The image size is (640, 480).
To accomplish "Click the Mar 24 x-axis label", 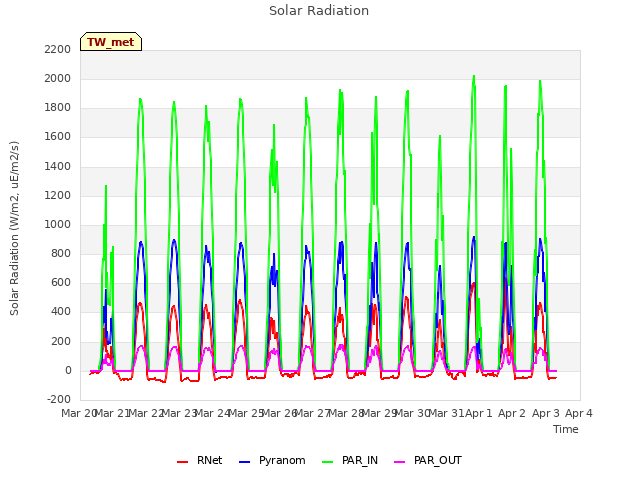I will pos(212,413).
